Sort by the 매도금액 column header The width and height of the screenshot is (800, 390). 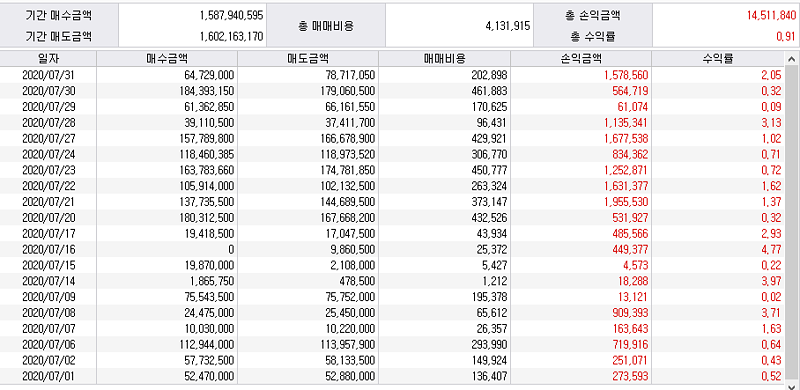pos(308,58)
